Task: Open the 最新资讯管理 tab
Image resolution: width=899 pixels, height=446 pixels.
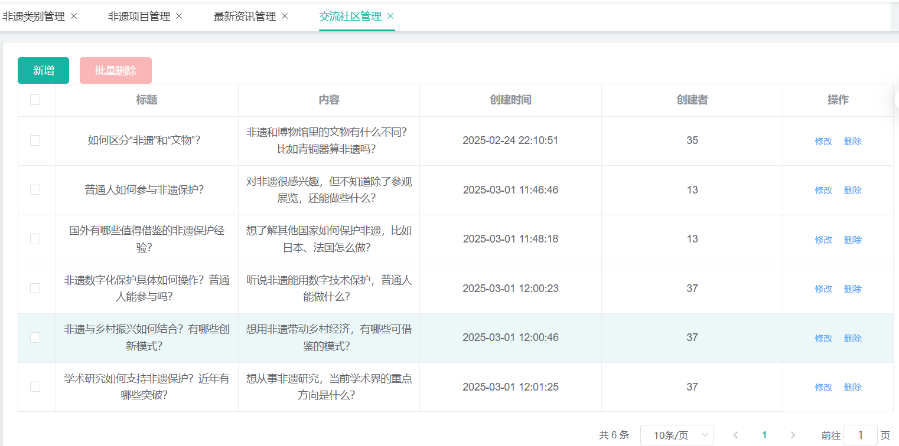Action: [x=244, y=16]
